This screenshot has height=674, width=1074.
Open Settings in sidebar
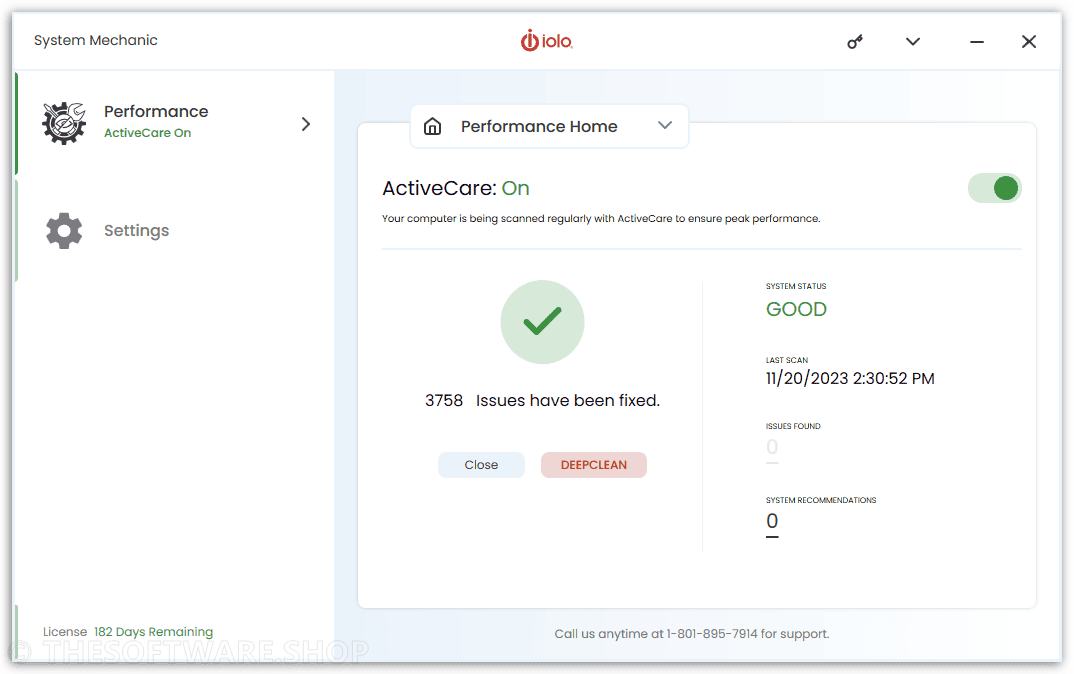click(x=175, y=231)
